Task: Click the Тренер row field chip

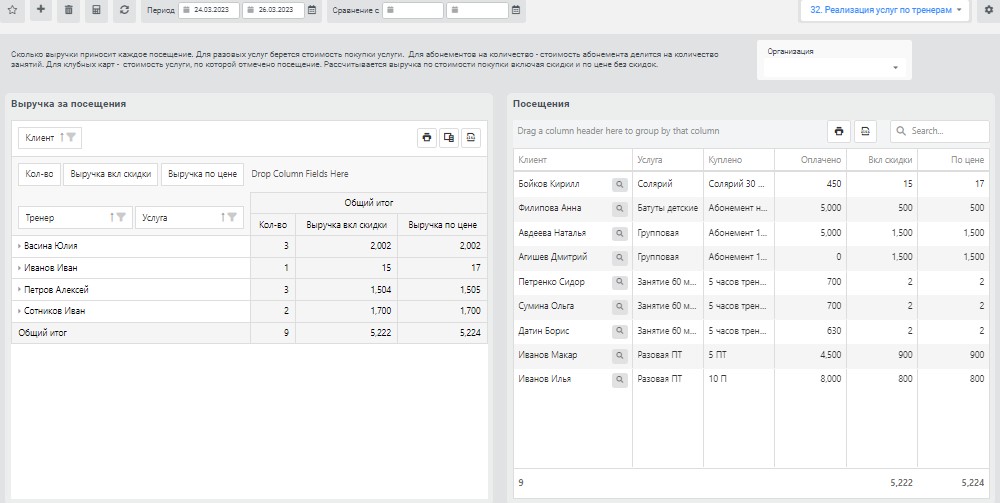Action: coord(75,217)
